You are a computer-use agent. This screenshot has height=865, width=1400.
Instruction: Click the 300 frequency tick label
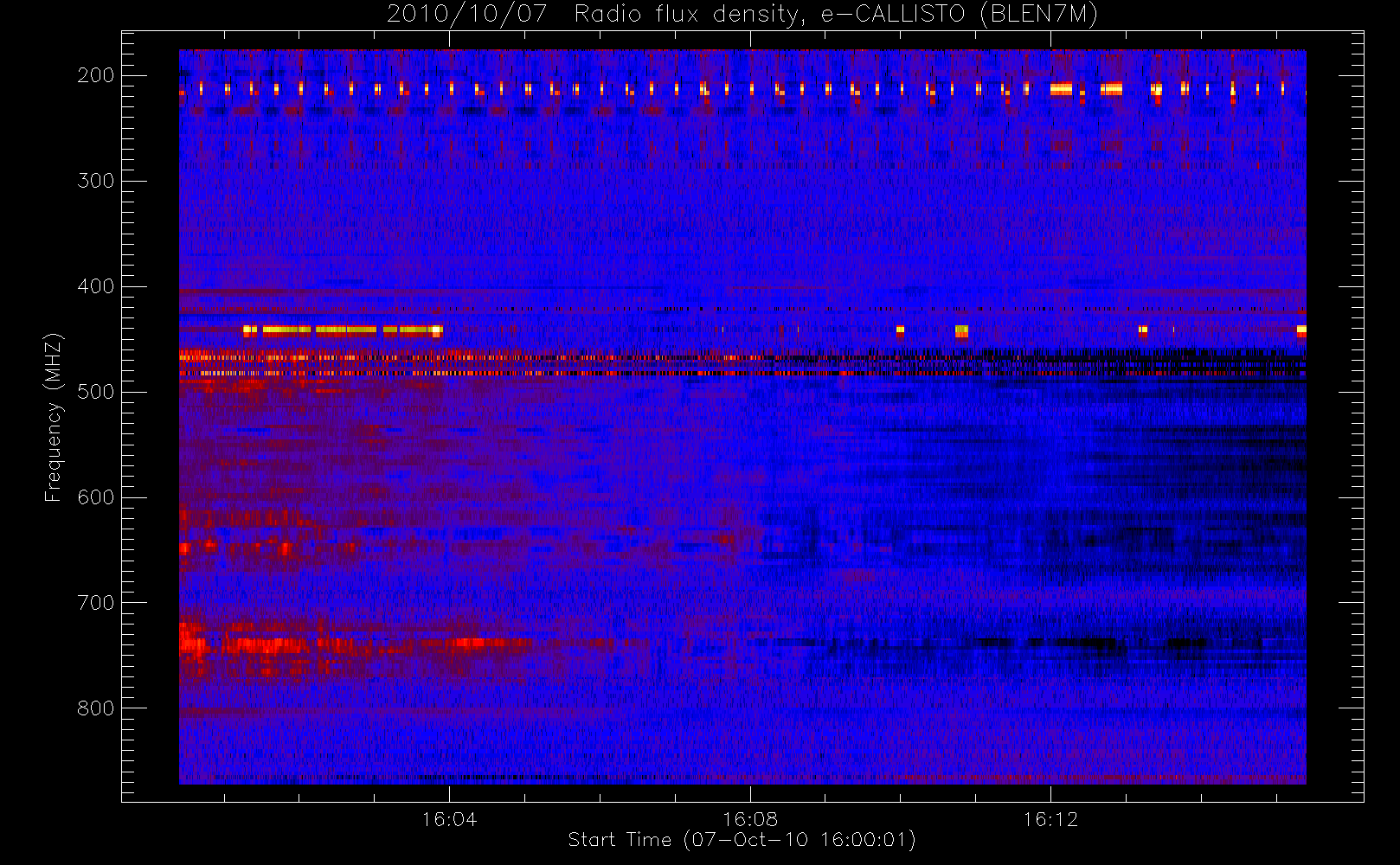[x=96, y=181]
